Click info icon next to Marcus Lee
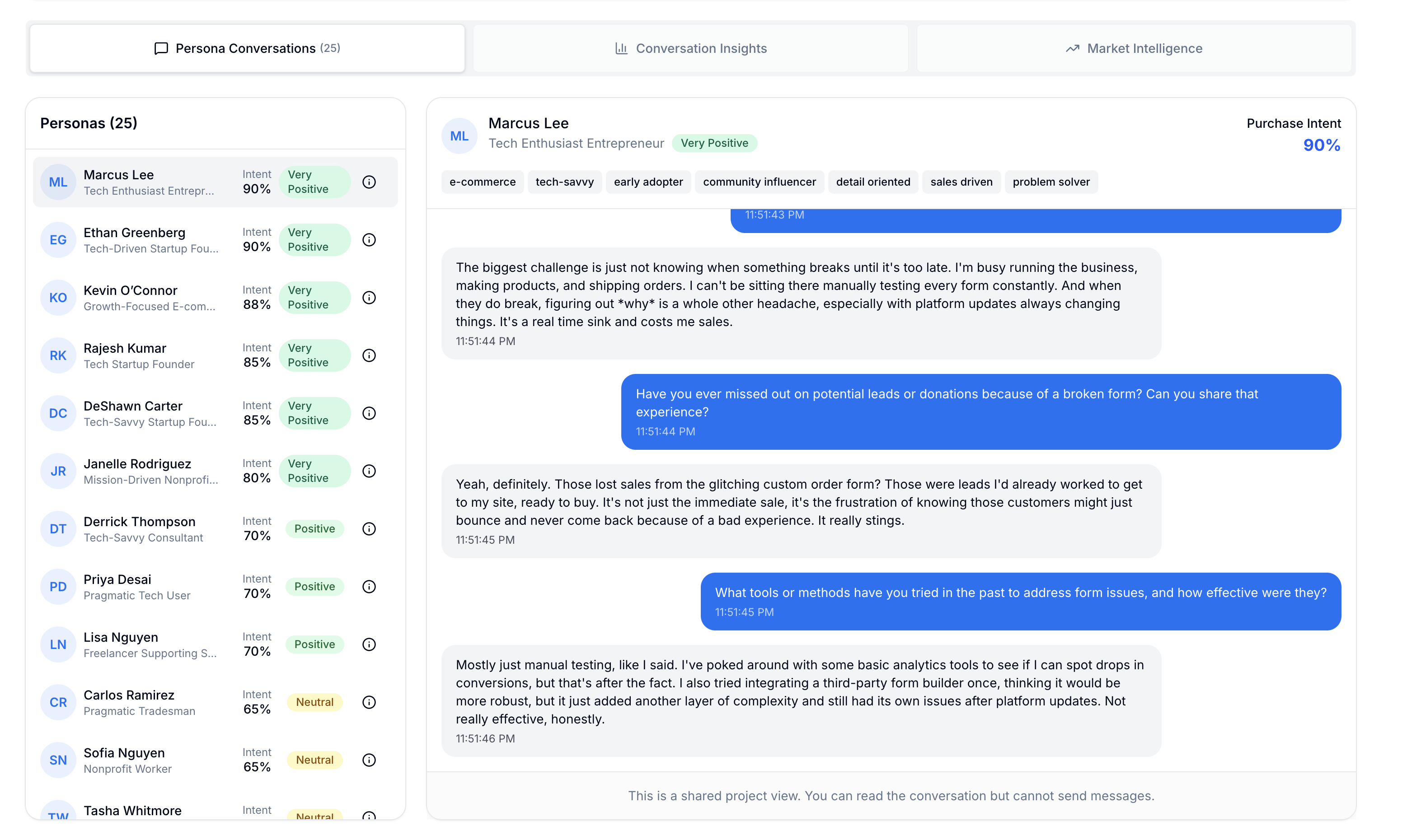The height and width of the screenshot is (840, 1407). 369,182
